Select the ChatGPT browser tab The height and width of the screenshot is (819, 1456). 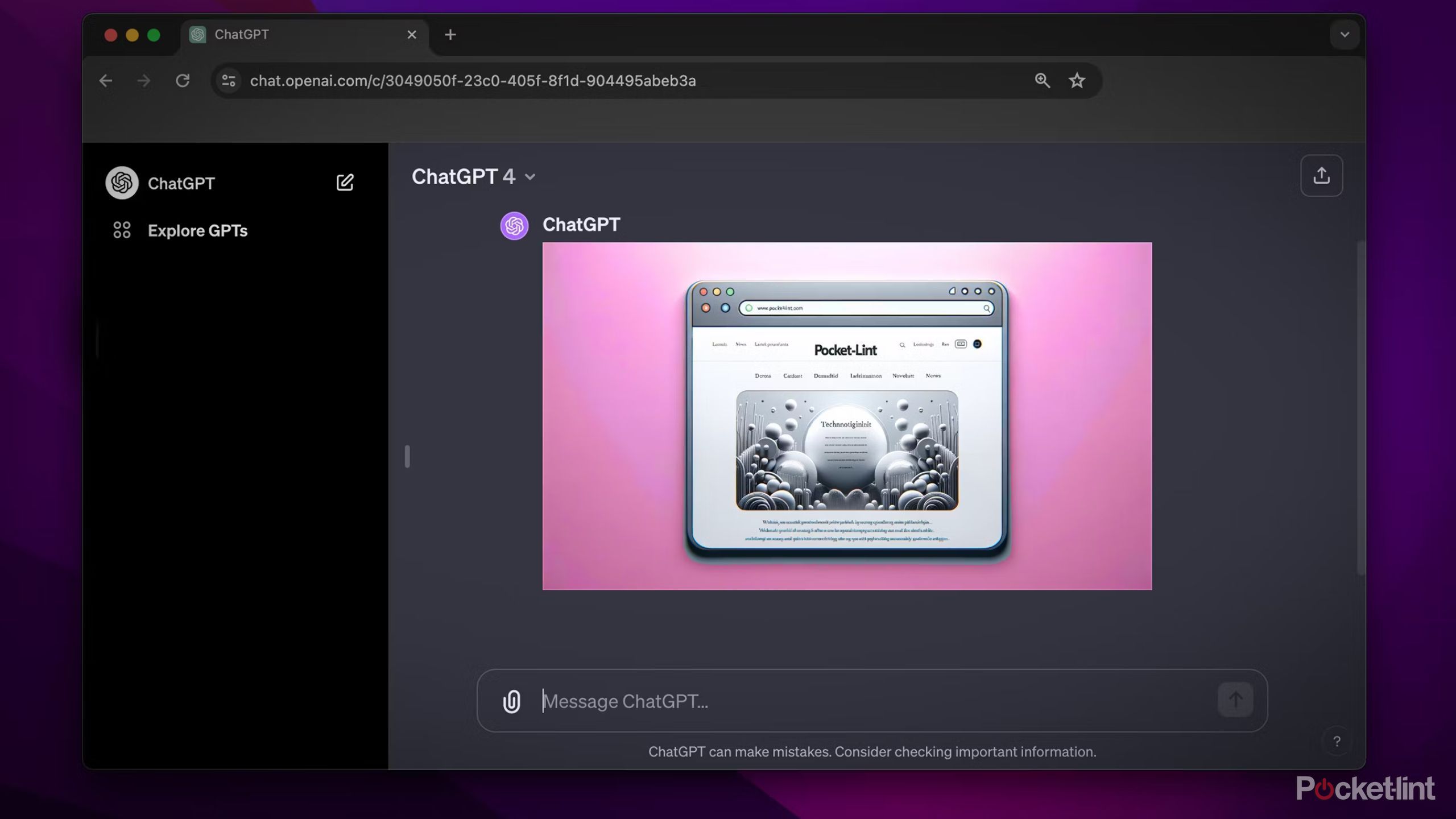(305, 35)
